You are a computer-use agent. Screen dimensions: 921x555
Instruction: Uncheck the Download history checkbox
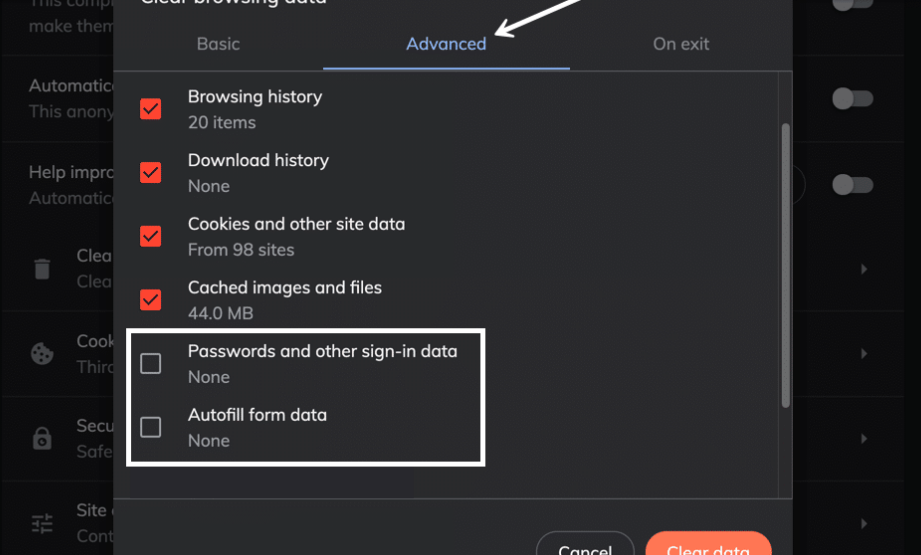click(150, 173)
